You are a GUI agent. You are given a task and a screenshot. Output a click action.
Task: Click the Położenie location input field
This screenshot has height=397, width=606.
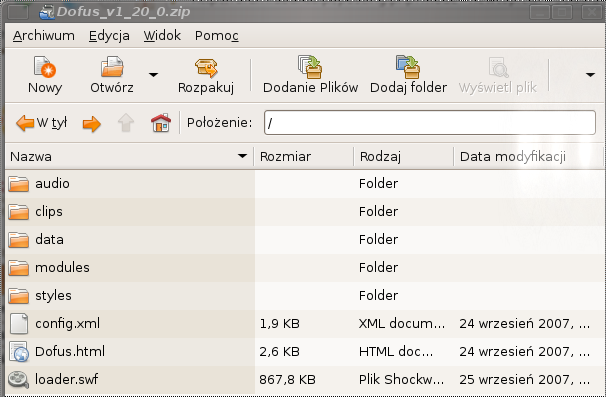(430, 123)
